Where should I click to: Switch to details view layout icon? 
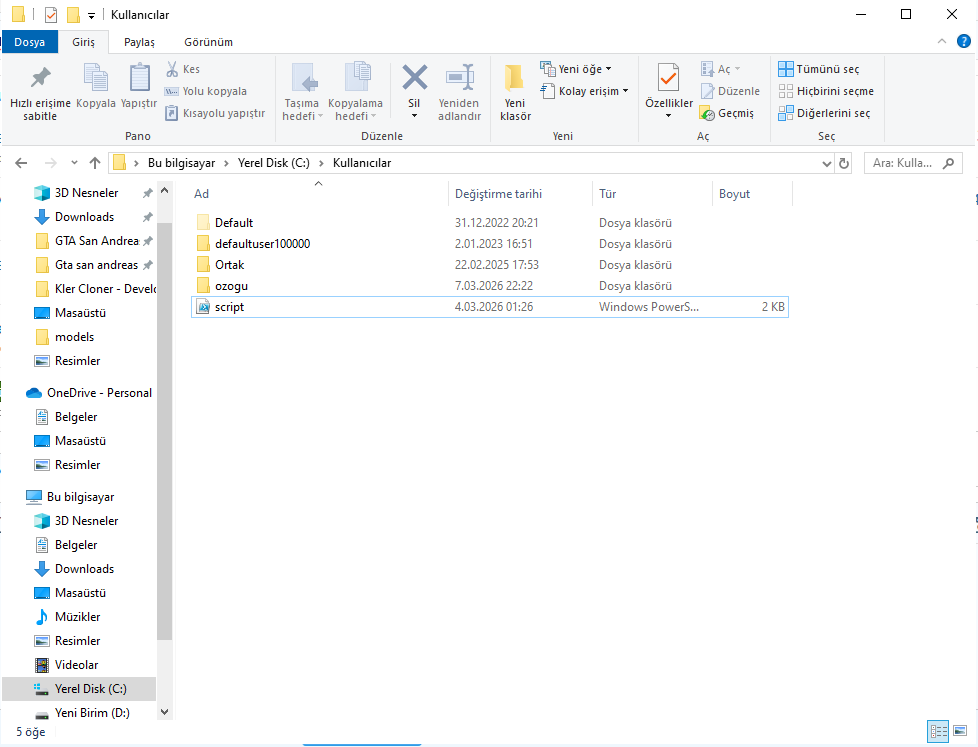938,731
